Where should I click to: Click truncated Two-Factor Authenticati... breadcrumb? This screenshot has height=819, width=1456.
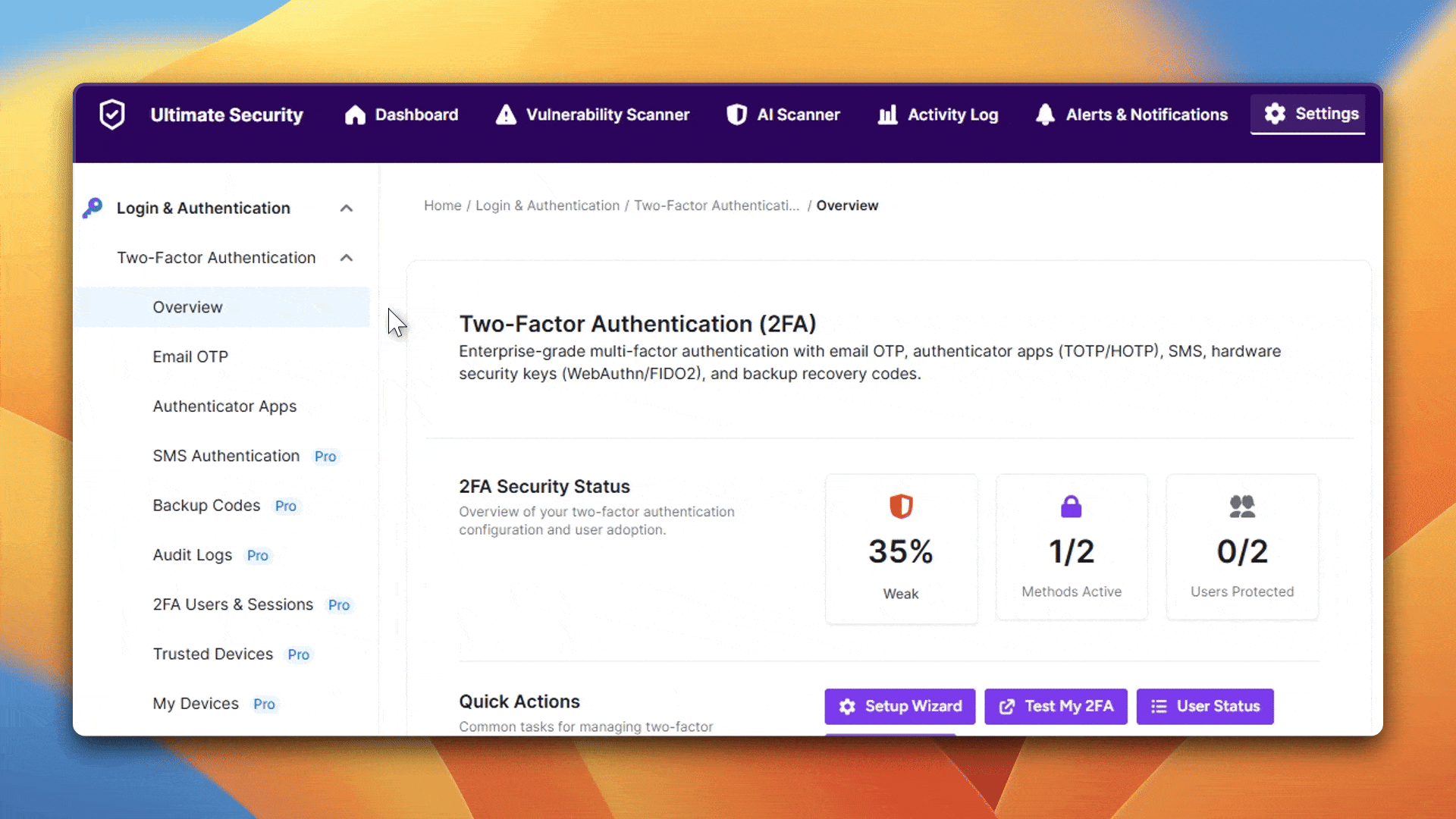pyautogui.click(x=717, y=206)
